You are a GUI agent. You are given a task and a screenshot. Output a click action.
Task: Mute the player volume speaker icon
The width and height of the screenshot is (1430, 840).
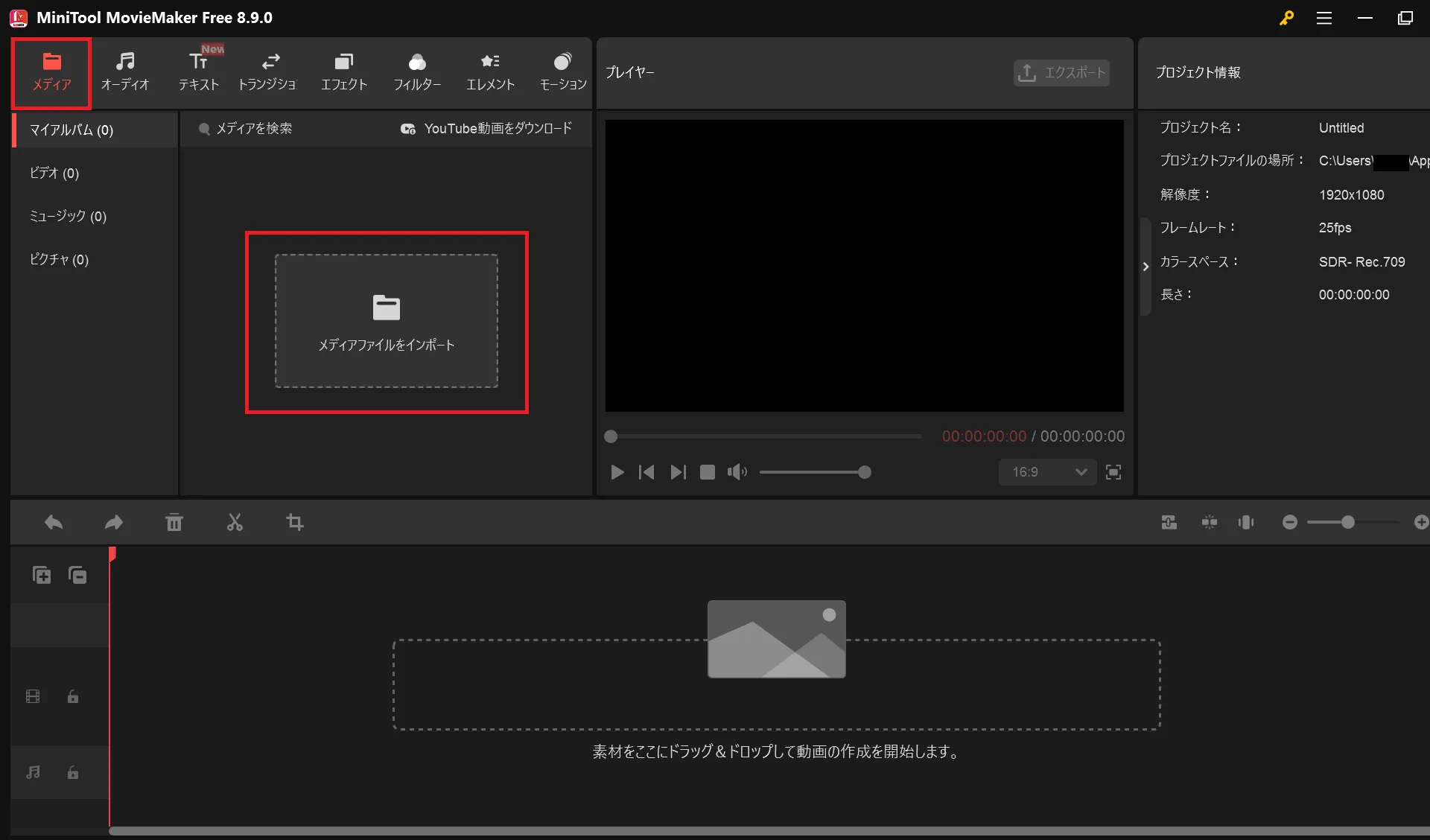click(737, 472)
